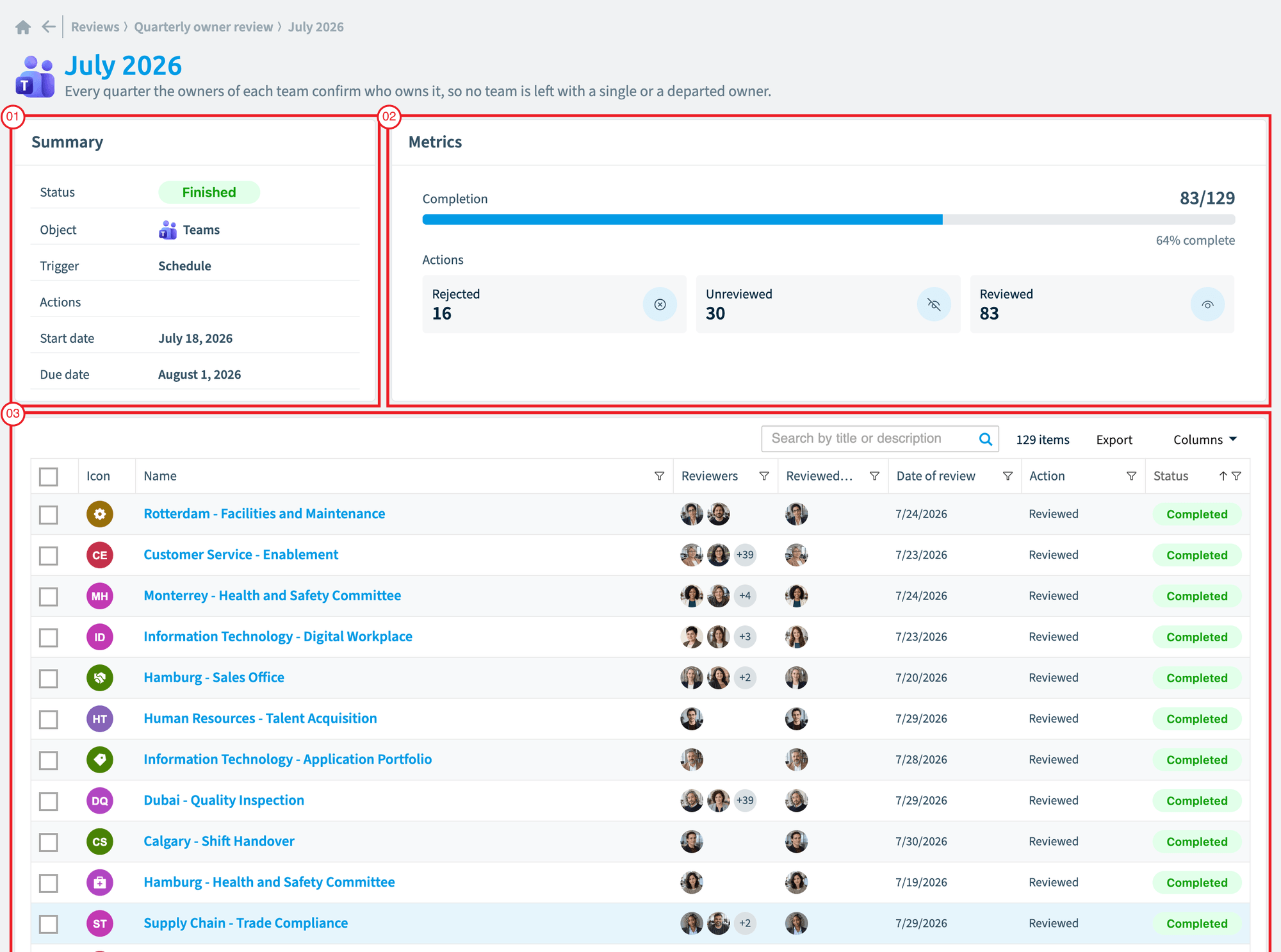This screenshot has height=952, width=1281.
Task: Click the Unreviewed crossed-eye icon
Action: pos(934,304)
